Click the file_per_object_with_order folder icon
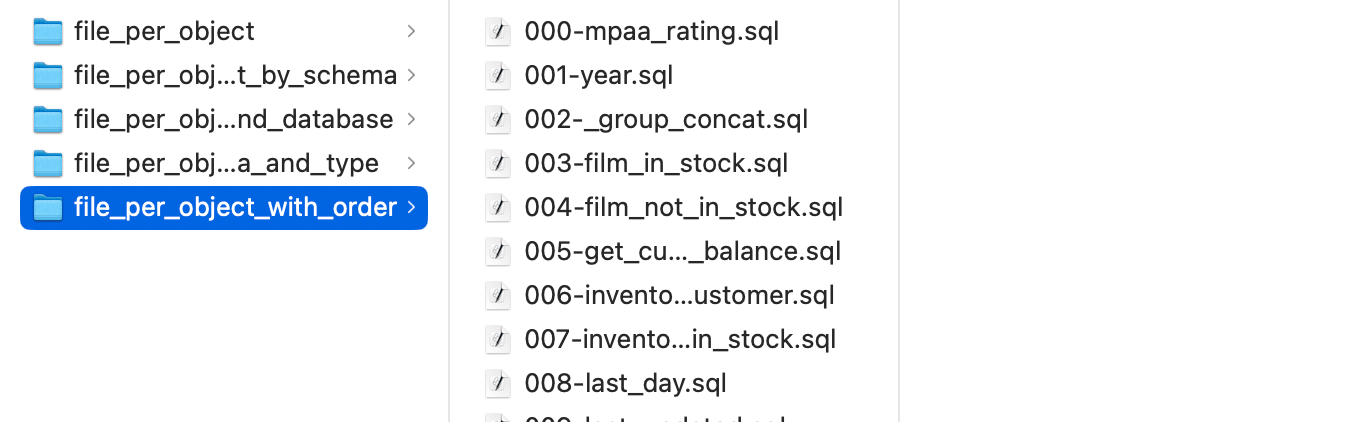This screenshot has height=422, width=1348. click(47, 208)
